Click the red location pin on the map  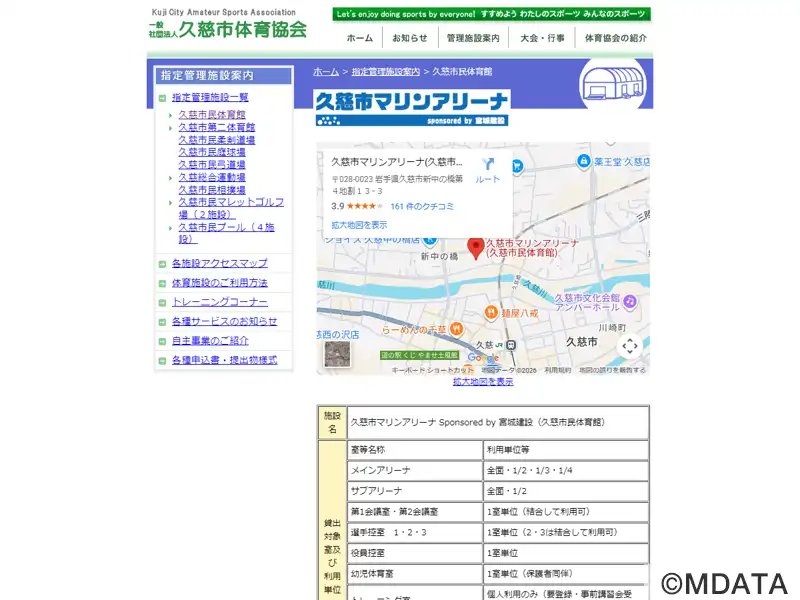click(477, 247)
